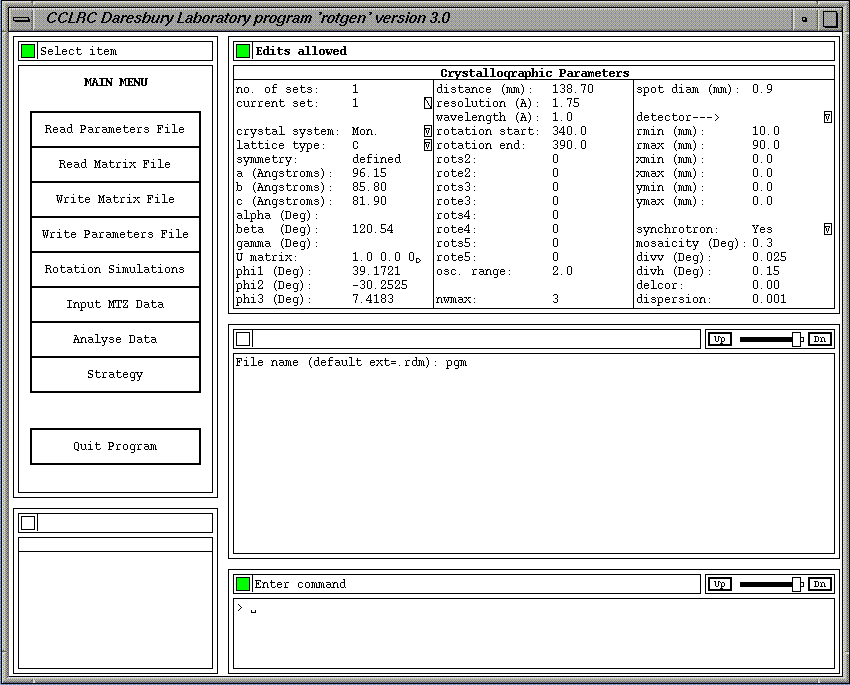
Task: Select 'Read Parameters File' from main menu
Action: click(115, 129)
